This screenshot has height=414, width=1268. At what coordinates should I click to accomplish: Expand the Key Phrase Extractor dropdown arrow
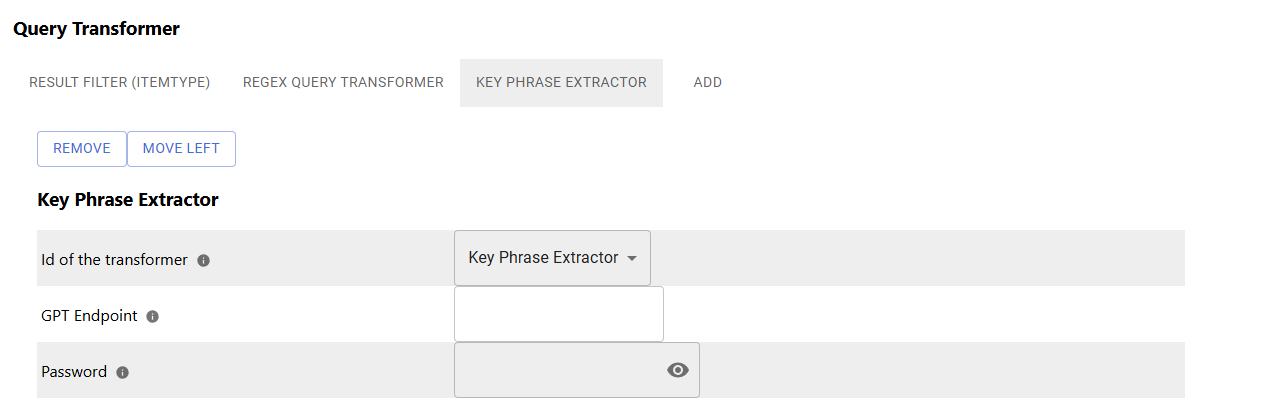pyautogui.click(x=632, y=258)
